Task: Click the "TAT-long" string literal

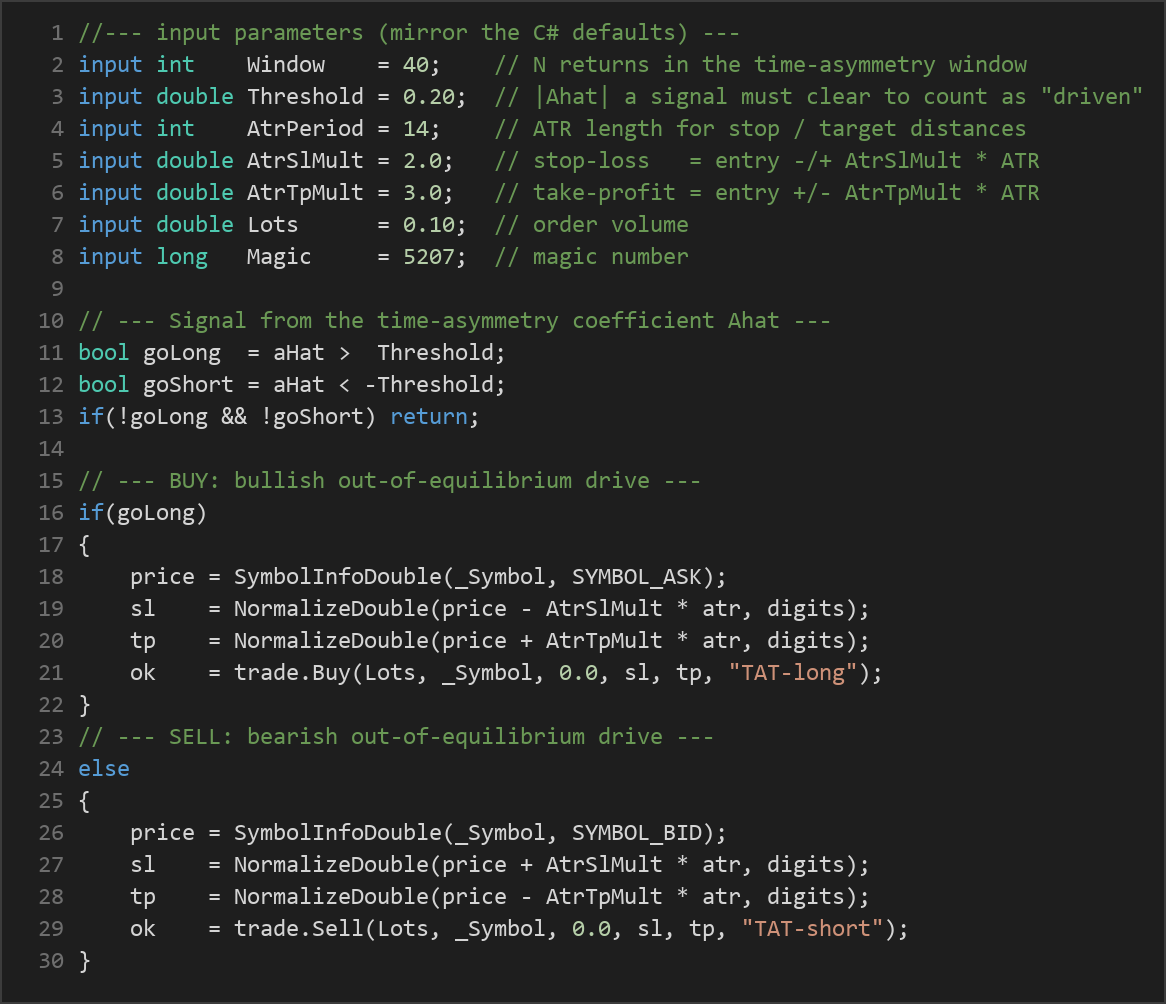Action: 792,672
